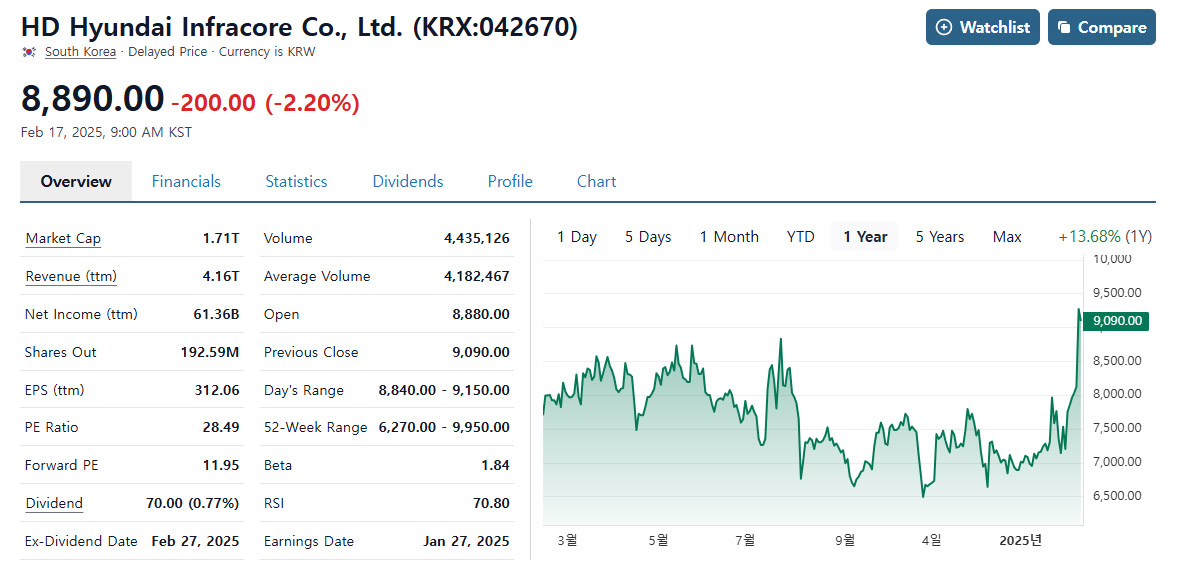
Task: Click the Ex-Dividend Date Feb 27, 2025
Action: click(x=195, y=541)
